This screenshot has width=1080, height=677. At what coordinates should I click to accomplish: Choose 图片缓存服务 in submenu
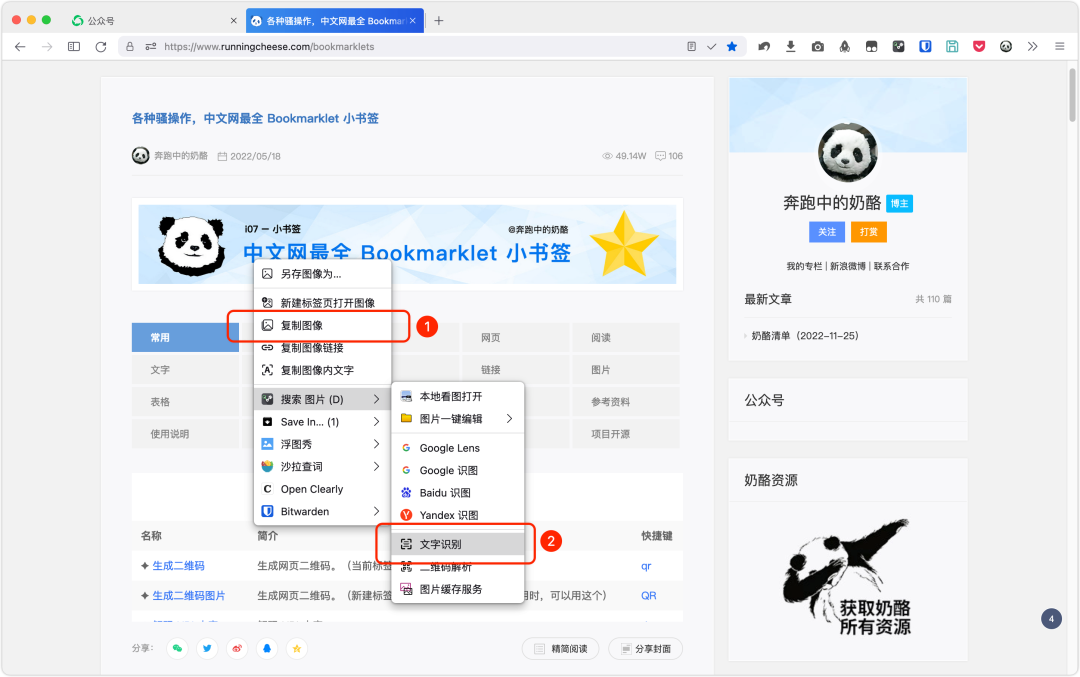[458, 590]
